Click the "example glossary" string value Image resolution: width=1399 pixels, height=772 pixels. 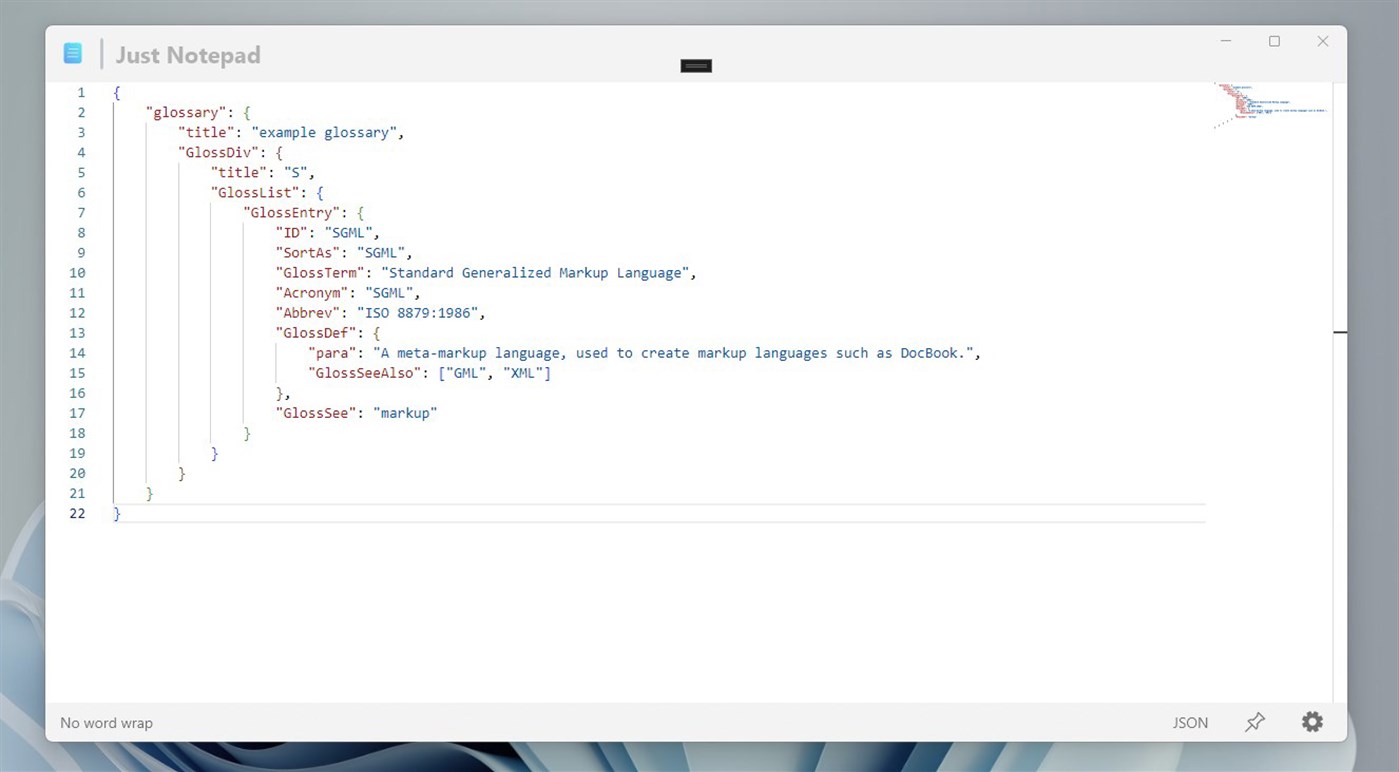coord(327,132)
